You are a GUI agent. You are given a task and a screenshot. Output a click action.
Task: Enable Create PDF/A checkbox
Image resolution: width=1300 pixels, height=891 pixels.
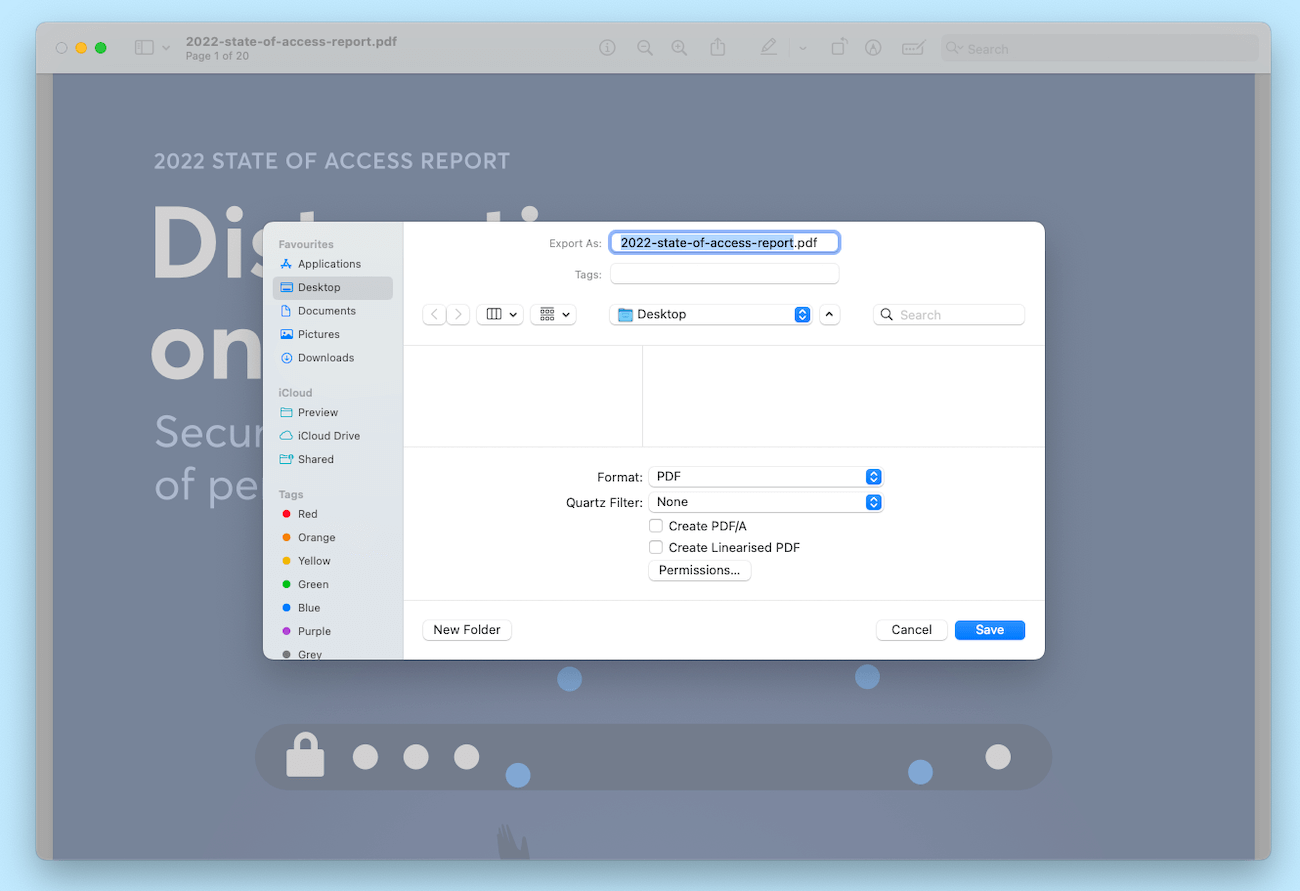click(x=656, y=526)
